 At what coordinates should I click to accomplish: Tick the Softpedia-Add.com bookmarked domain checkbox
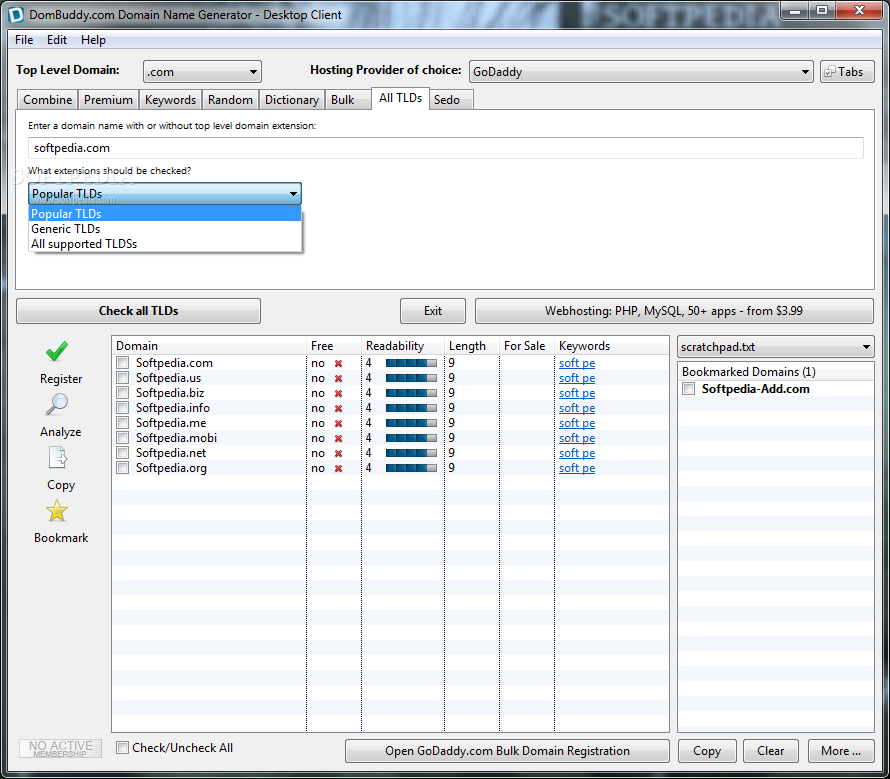(x=689, y=389)
